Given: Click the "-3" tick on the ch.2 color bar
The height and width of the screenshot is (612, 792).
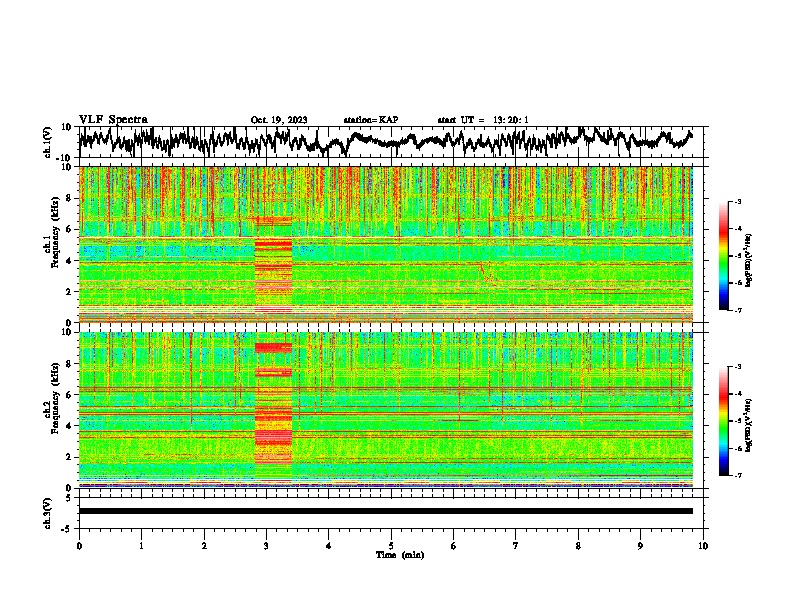Looking at the screenshot, I should click(737, 367).
